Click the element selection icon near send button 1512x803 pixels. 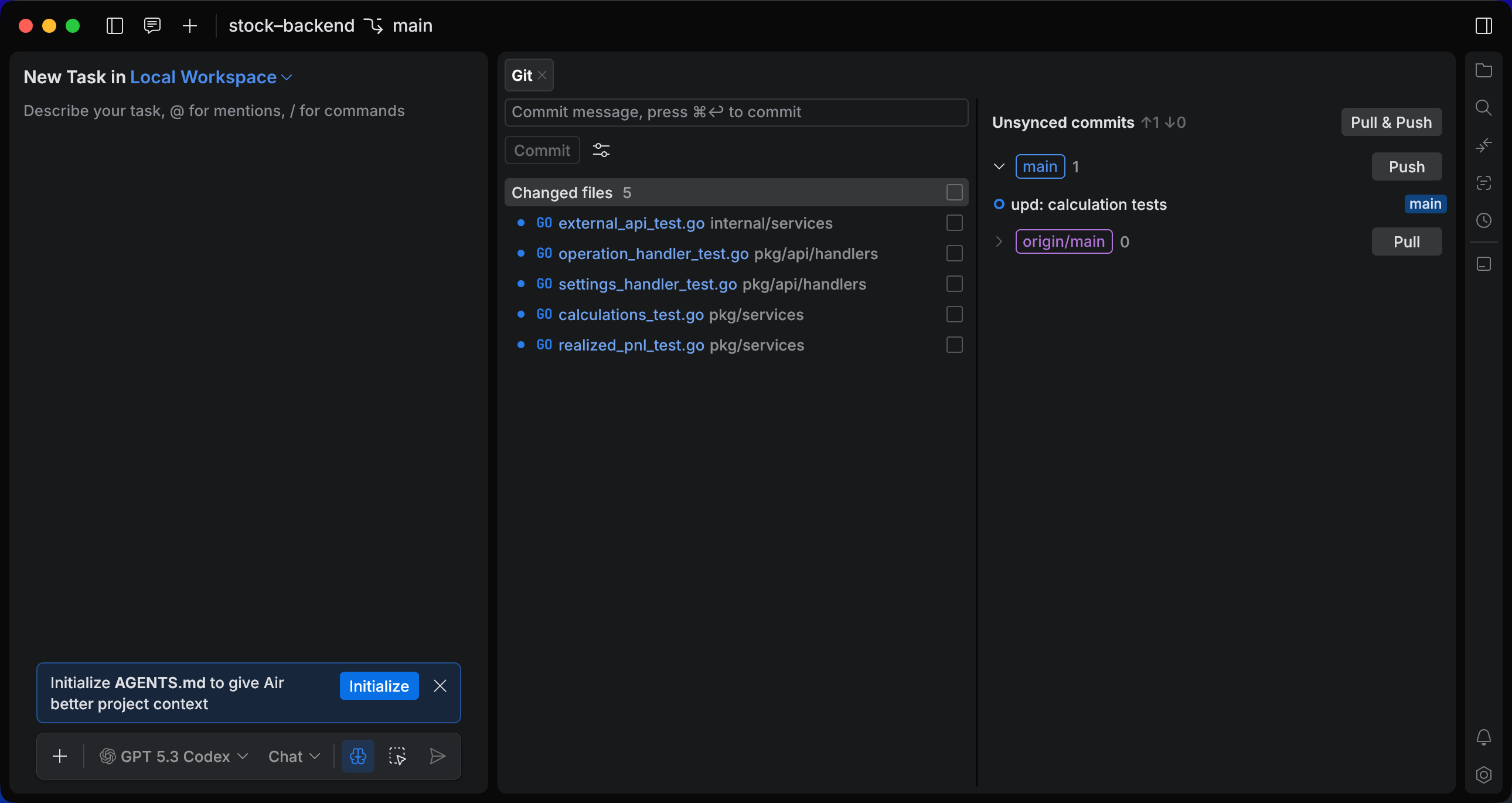coord(397,756)
